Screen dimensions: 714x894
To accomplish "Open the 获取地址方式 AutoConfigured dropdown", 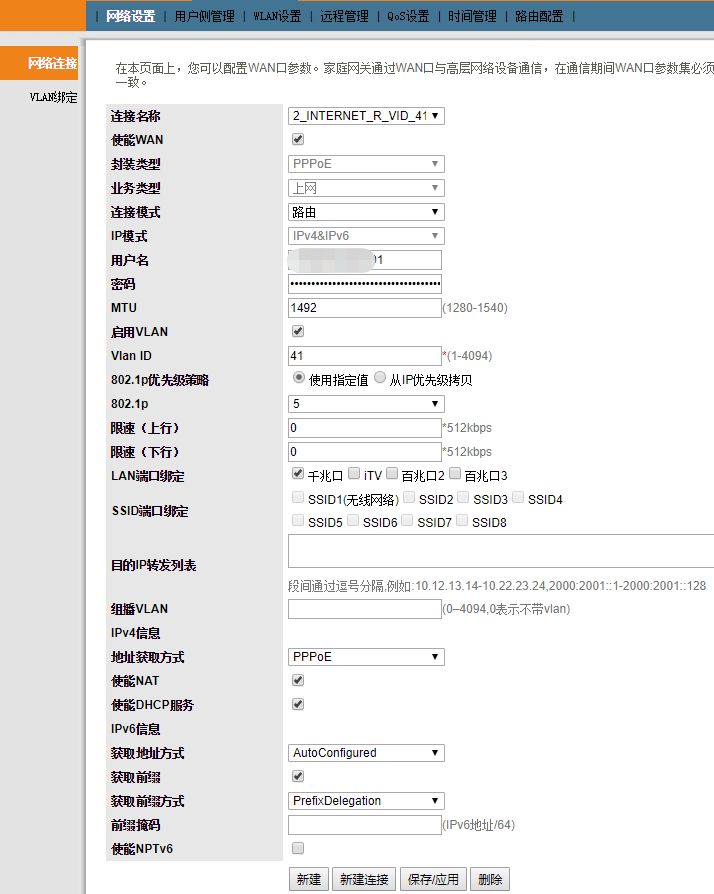I will 366,753.
